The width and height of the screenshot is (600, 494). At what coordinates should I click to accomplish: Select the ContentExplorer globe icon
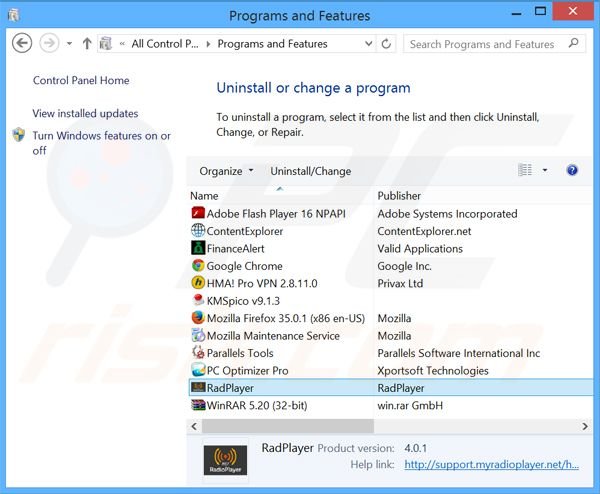tap(198, 230)
